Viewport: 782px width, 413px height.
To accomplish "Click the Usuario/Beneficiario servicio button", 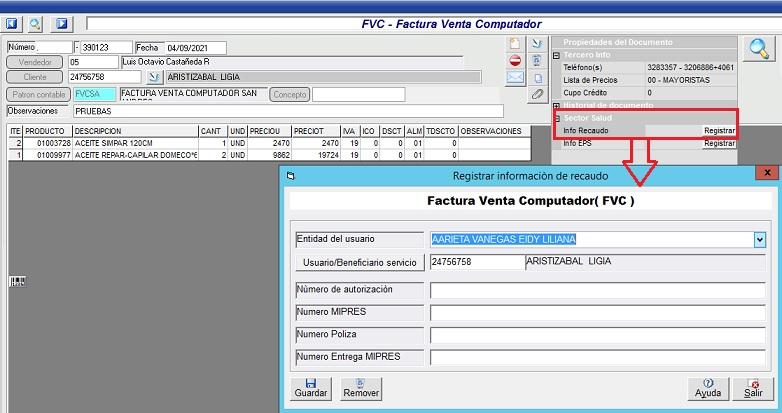I will click(358, 263).
